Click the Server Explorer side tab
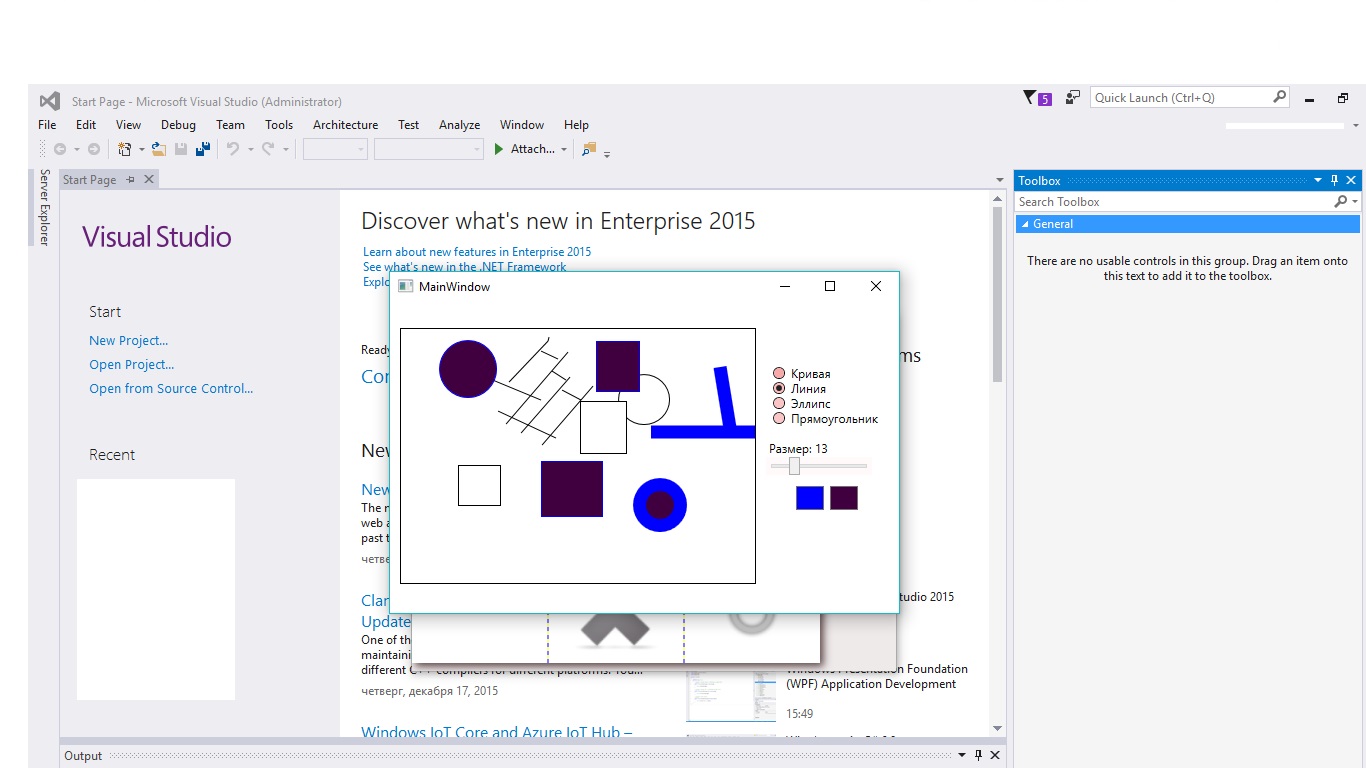 click(44, 207)
